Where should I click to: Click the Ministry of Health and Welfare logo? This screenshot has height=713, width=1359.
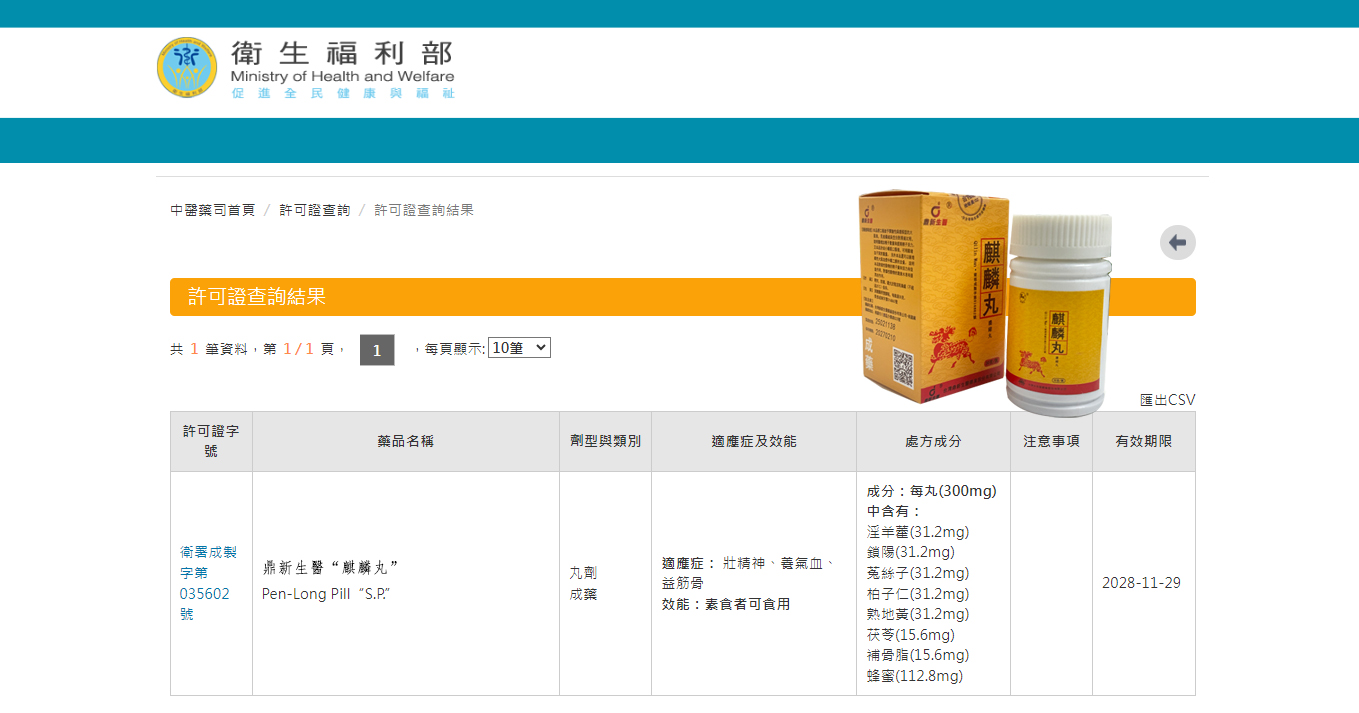[185, 67]
